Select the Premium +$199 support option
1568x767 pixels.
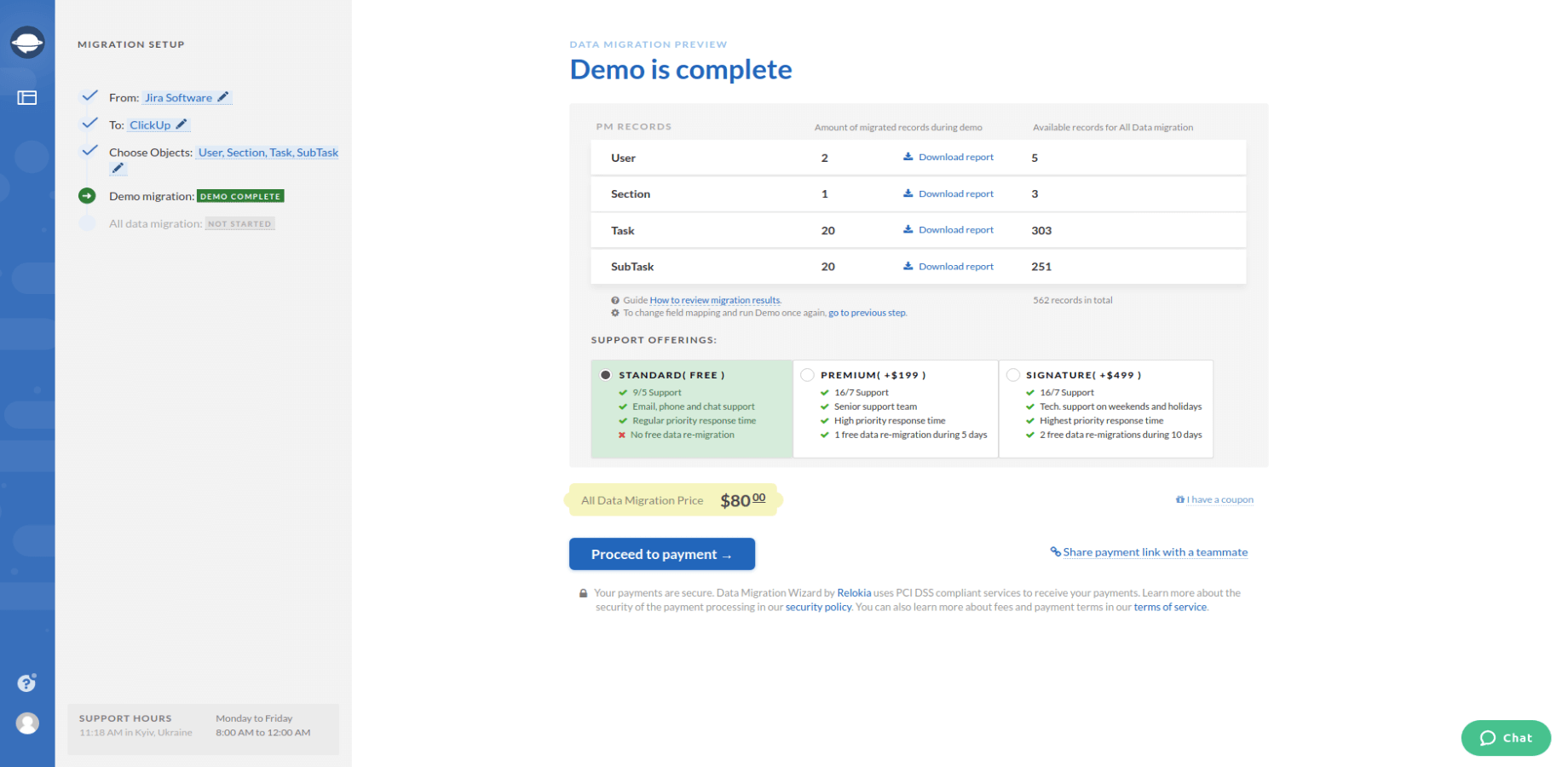pyautogui.click(x=808, y=375)
